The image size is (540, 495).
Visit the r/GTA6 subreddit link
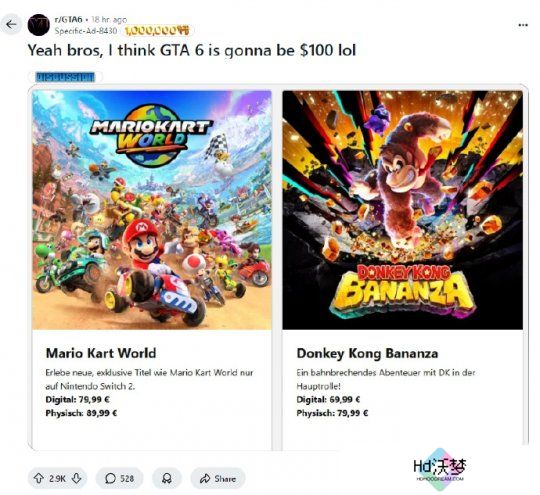(69, 20)
